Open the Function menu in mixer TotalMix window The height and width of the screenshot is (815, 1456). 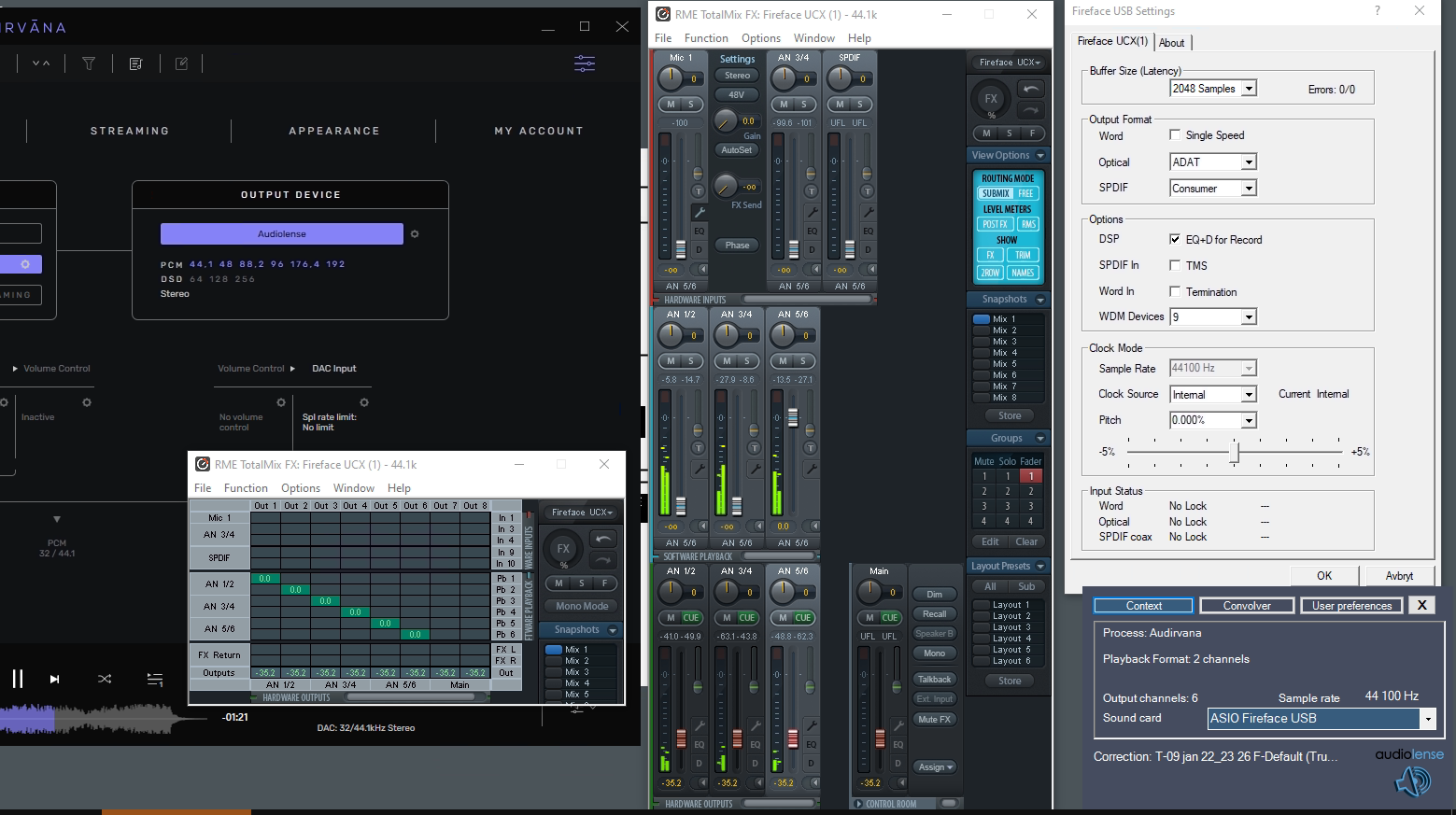706,38
